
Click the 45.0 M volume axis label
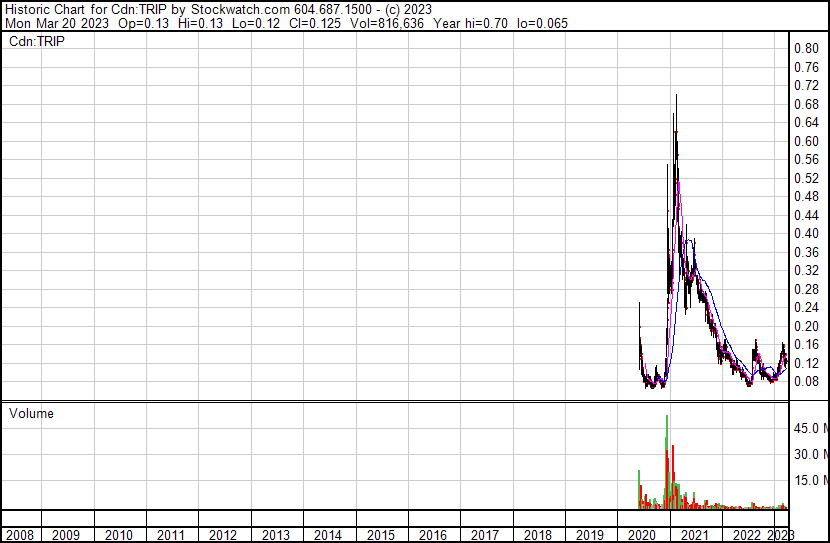tap(808, 428)
